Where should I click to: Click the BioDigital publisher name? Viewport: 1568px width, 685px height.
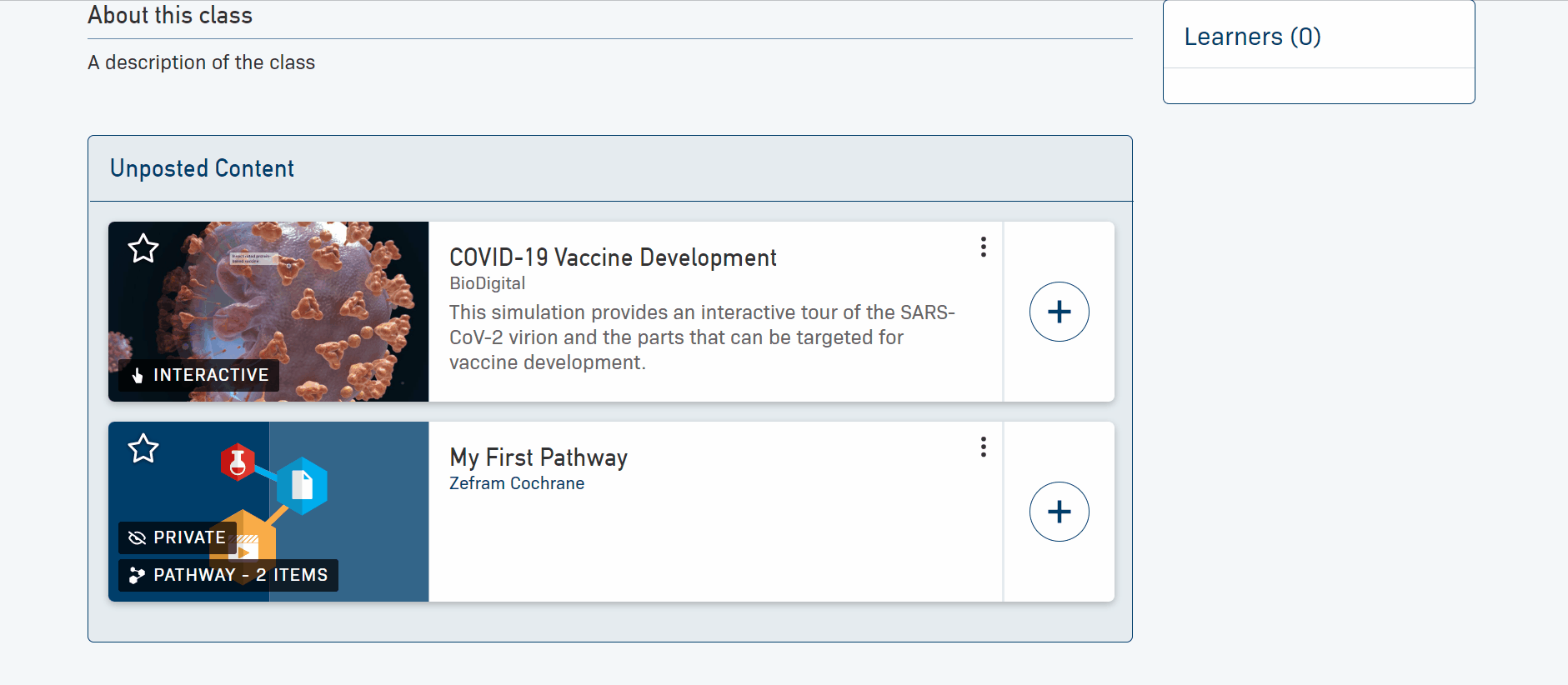[487, 283]
